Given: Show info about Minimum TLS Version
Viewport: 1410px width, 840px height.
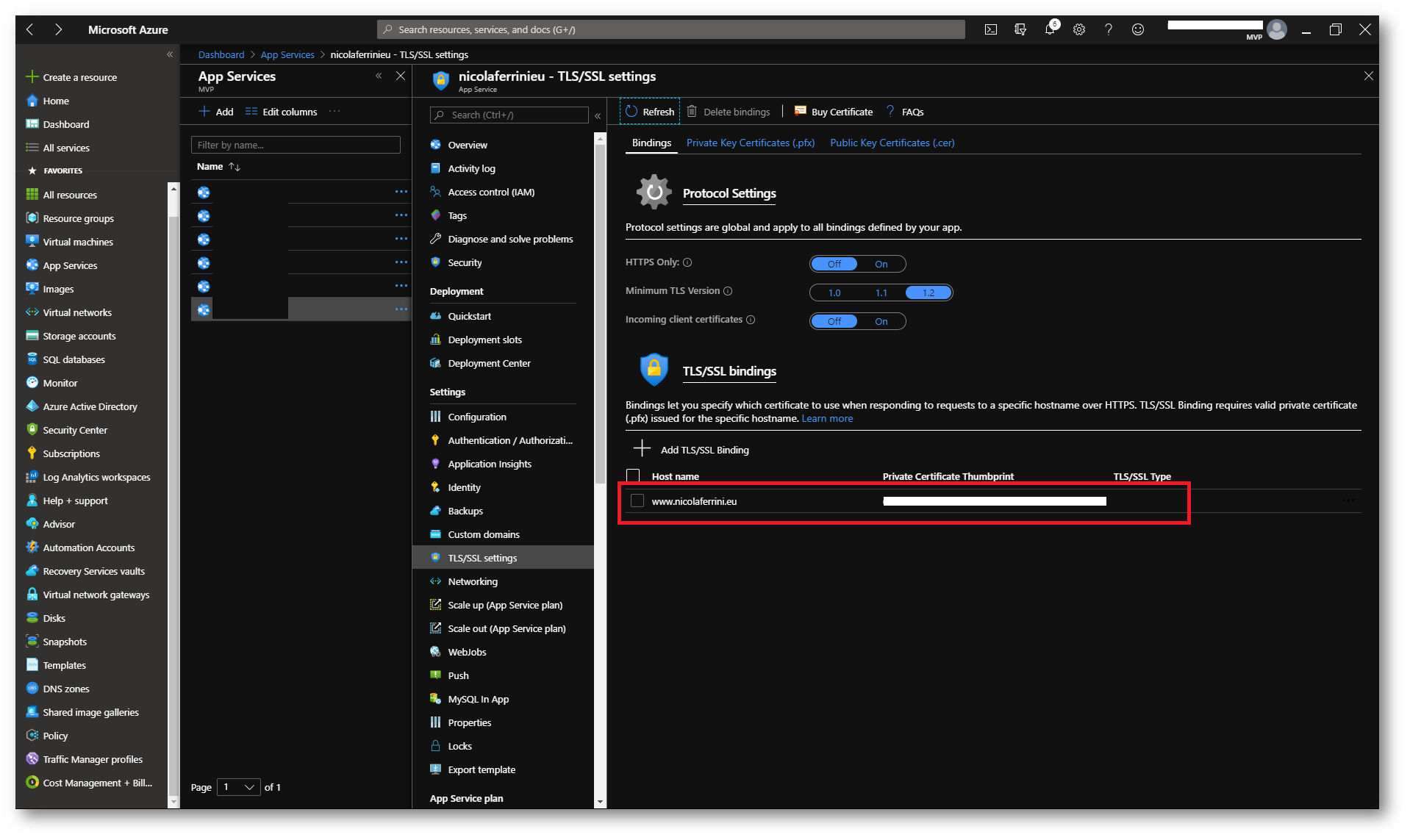Looking at the screenshot, I should click(728, 291).
